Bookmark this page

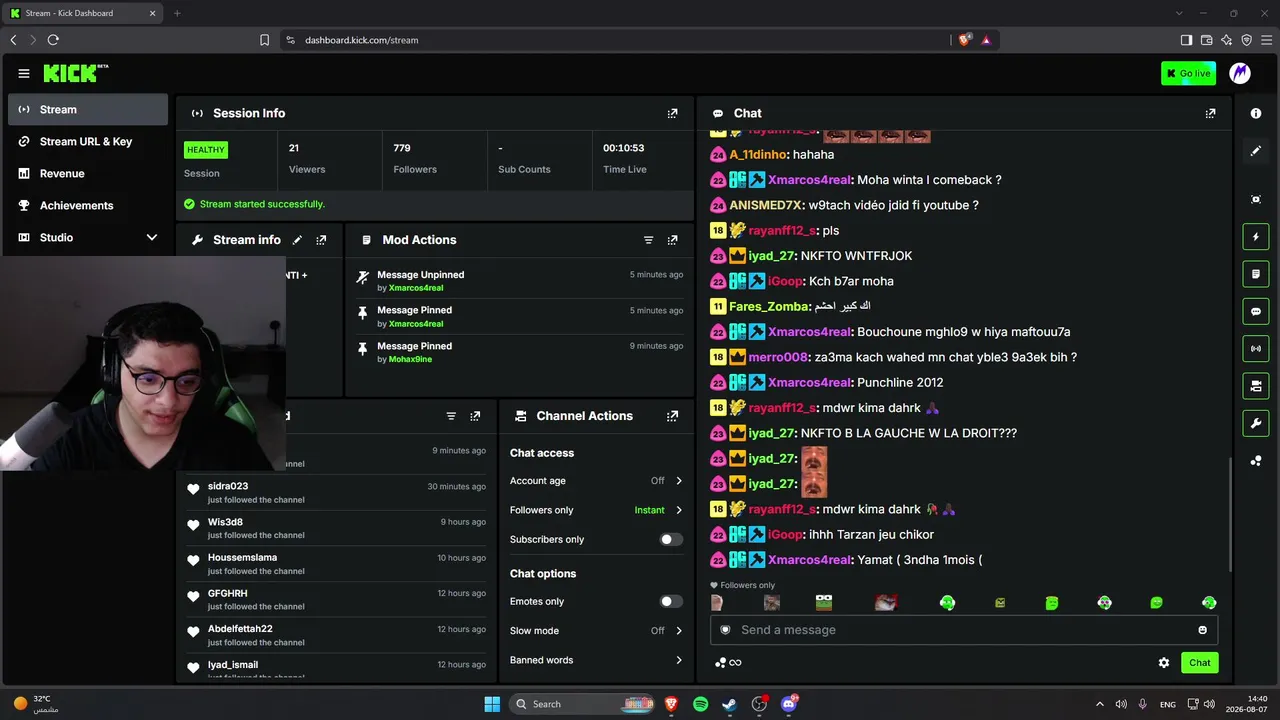(264, 40)
